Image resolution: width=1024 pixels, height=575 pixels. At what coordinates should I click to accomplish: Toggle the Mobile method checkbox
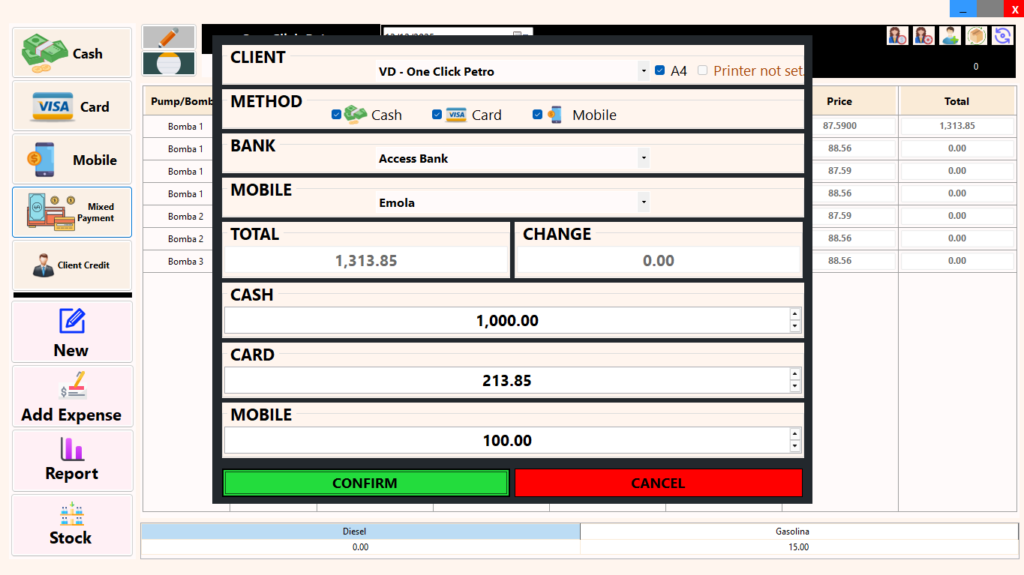click(x=537, y=114)
